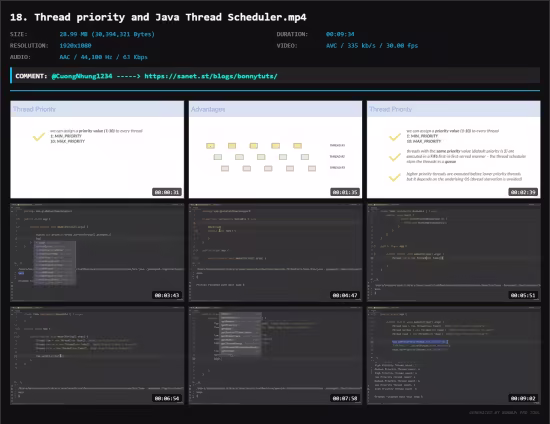Open the autocomplete popup thumbnail at 00:07:58

click(275, 355)
